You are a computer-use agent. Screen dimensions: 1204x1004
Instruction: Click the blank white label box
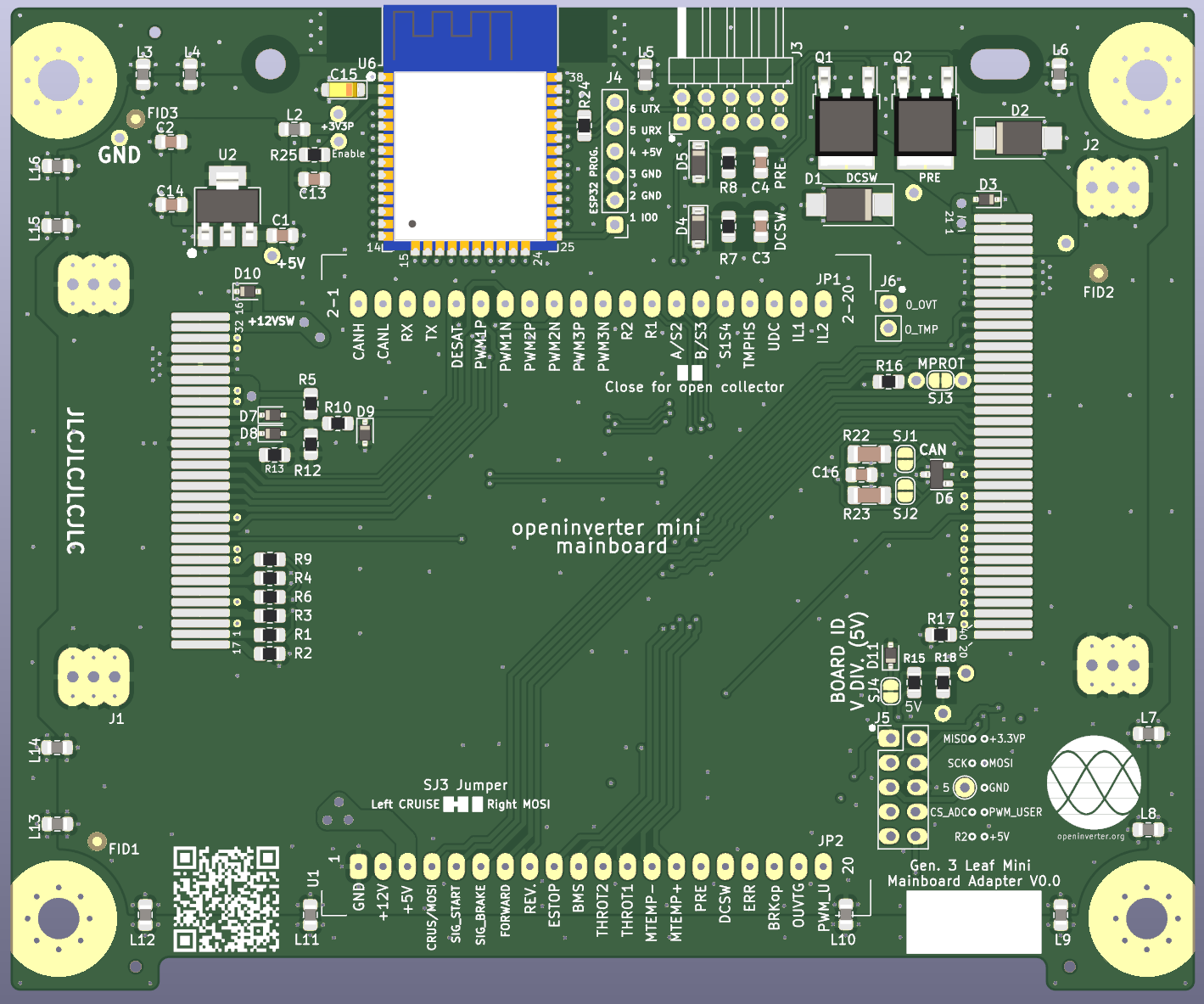[x=973, y=923]
